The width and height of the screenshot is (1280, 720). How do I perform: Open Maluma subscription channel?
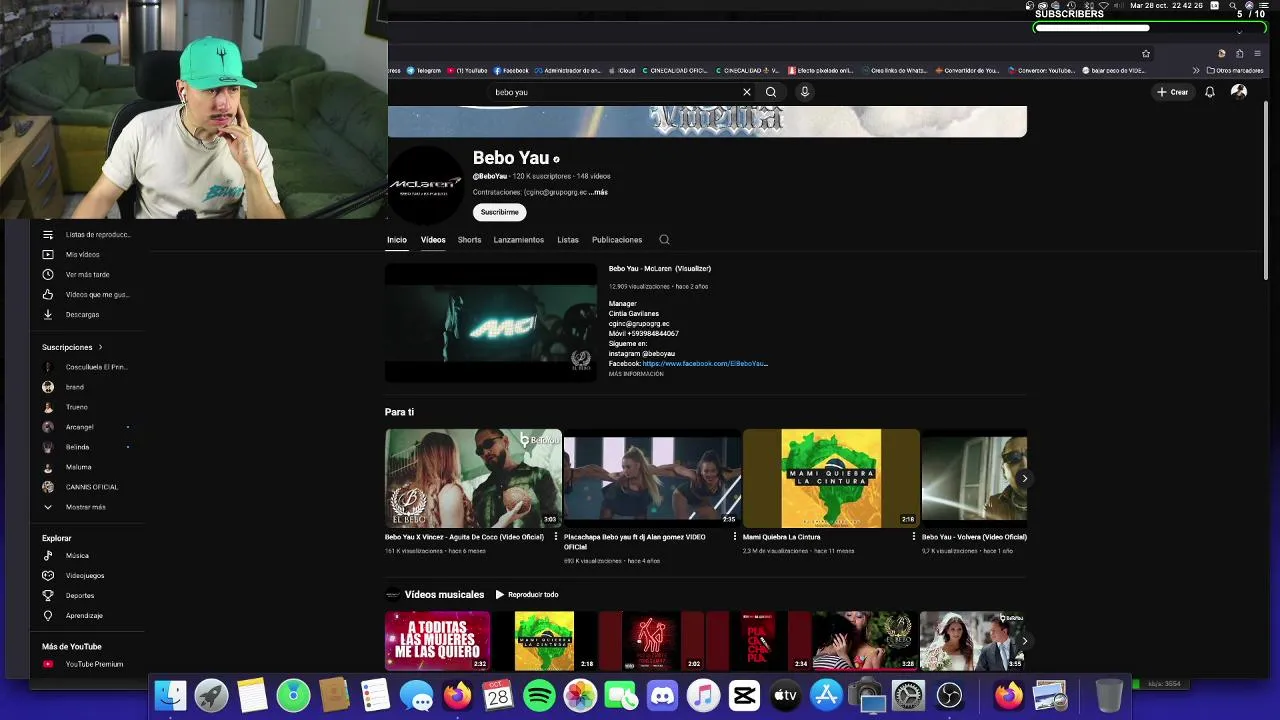(67, 467)
